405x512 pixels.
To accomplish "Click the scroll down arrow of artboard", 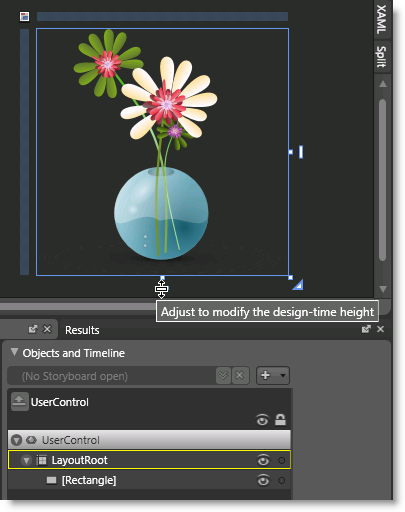I will coord(383,289).
